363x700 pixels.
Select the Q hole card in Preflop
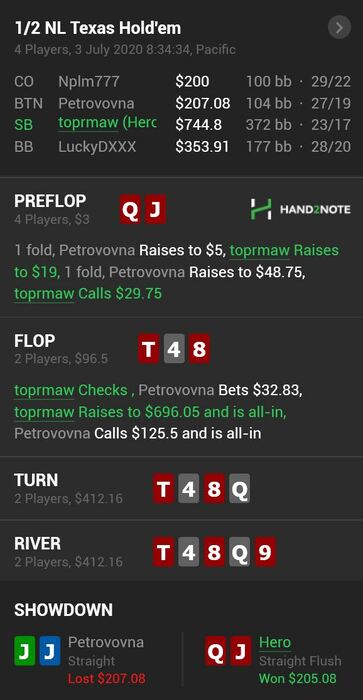click(x=130, y=209)
